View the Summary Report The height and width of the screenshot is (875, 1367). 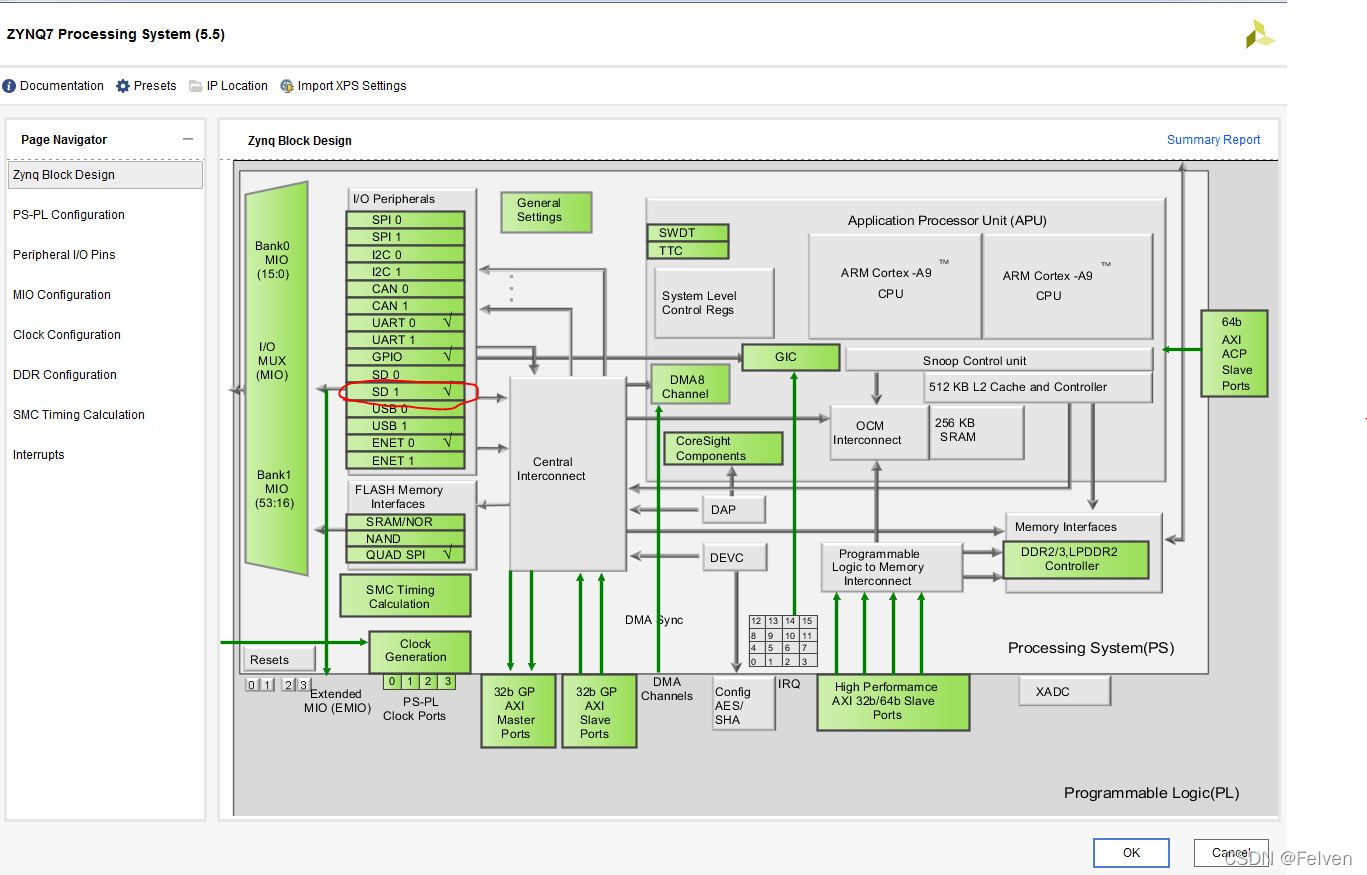pos(1213,139)
